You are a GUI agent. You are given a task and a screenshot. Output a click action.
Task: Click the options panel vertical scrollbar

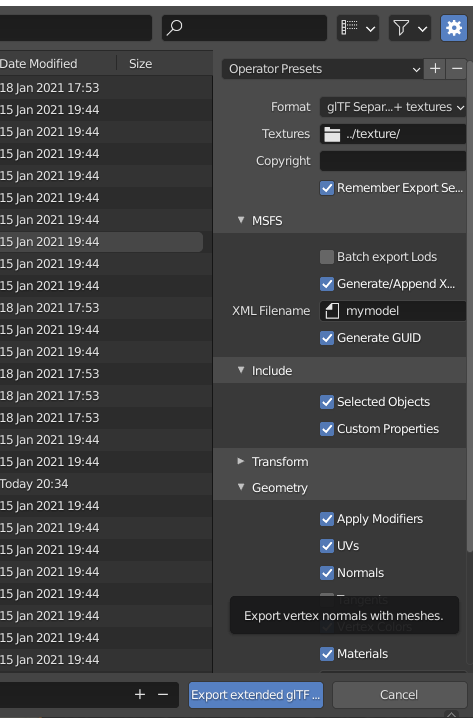pyautogui.click(x=469, y=307)
